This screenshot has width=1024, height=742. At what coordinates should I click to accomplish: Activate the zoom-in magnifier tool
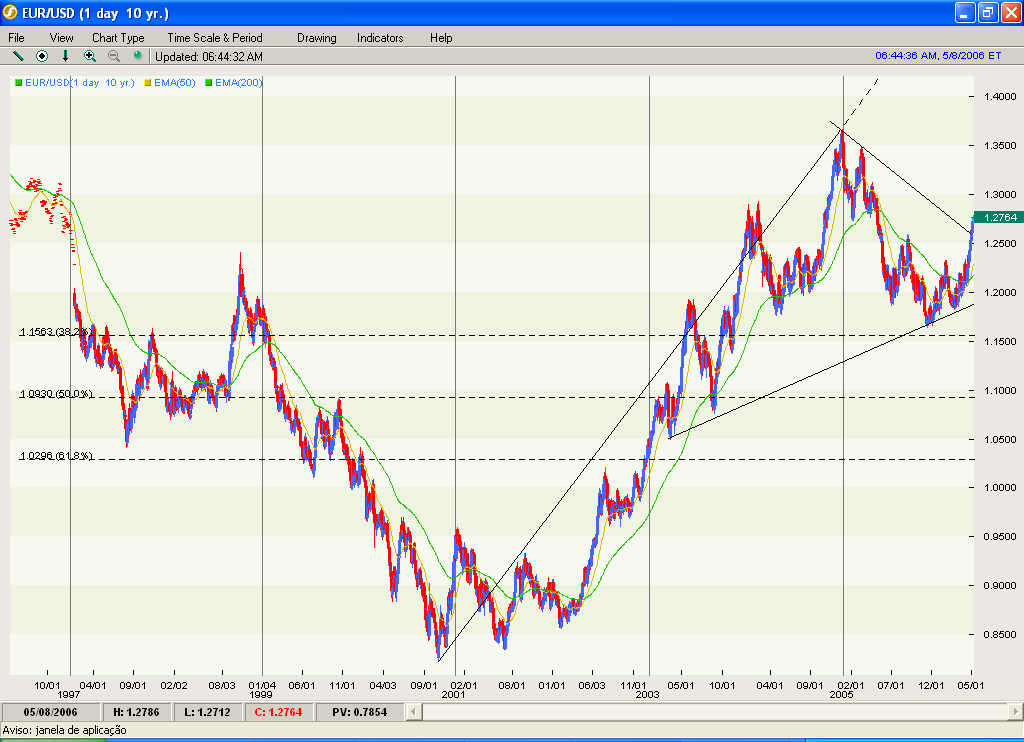click(89, 56)
